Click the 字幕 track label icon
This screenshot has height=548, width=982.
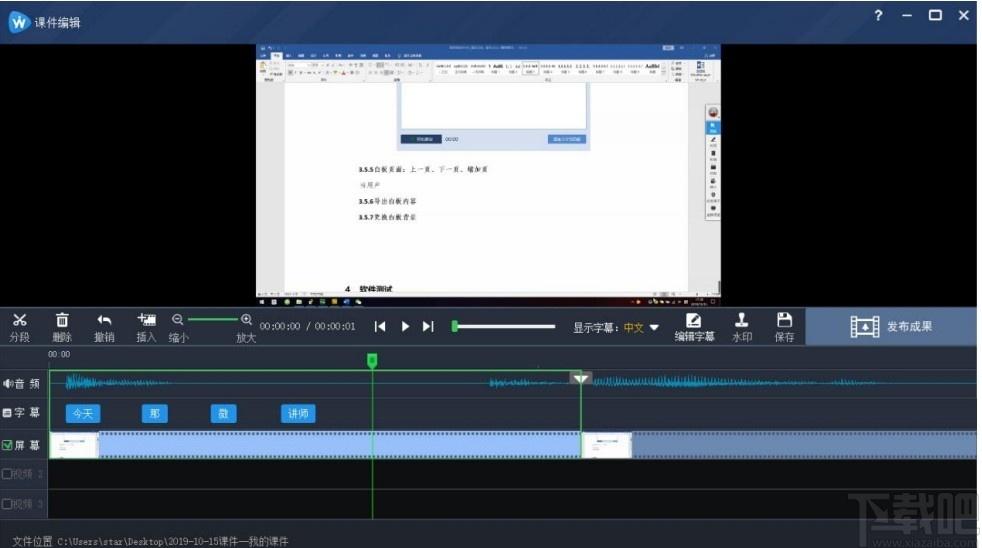coord(7,413)
